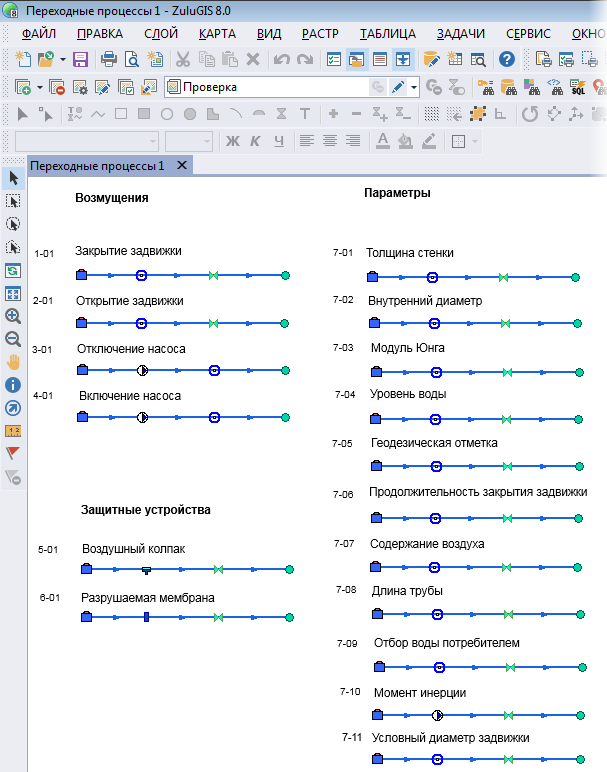Toggle bold text formatting Ж
This screenshot has height=772, width=607.
tap(234, 141)
